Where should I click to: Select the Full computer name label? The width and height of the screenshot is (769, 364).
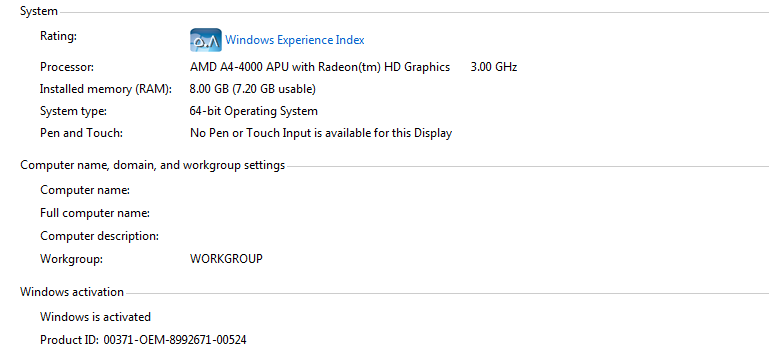(x=95, y=213)
